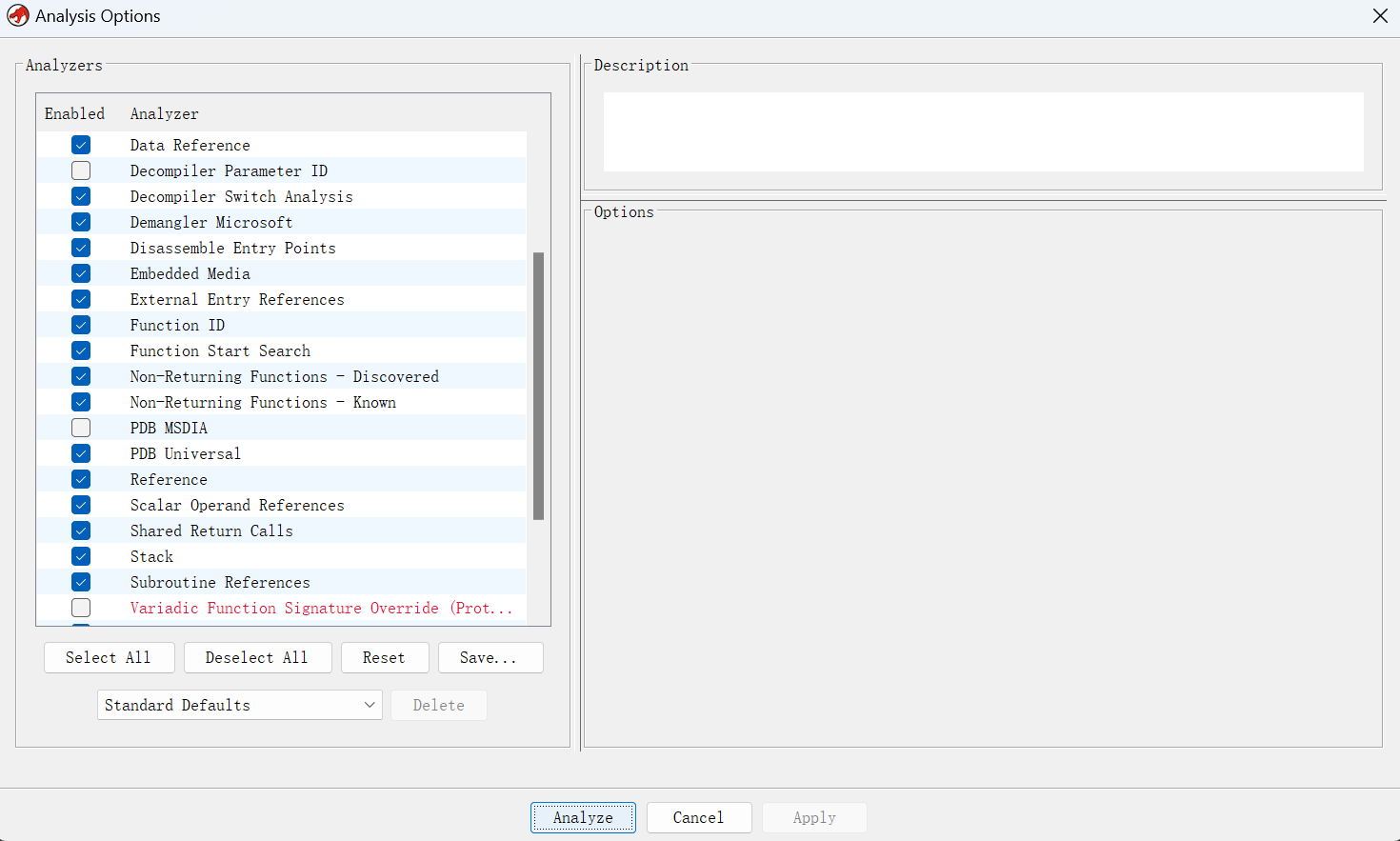
Task: Open the Standard Defaults dropdown
Action: (x=240, y=705)
